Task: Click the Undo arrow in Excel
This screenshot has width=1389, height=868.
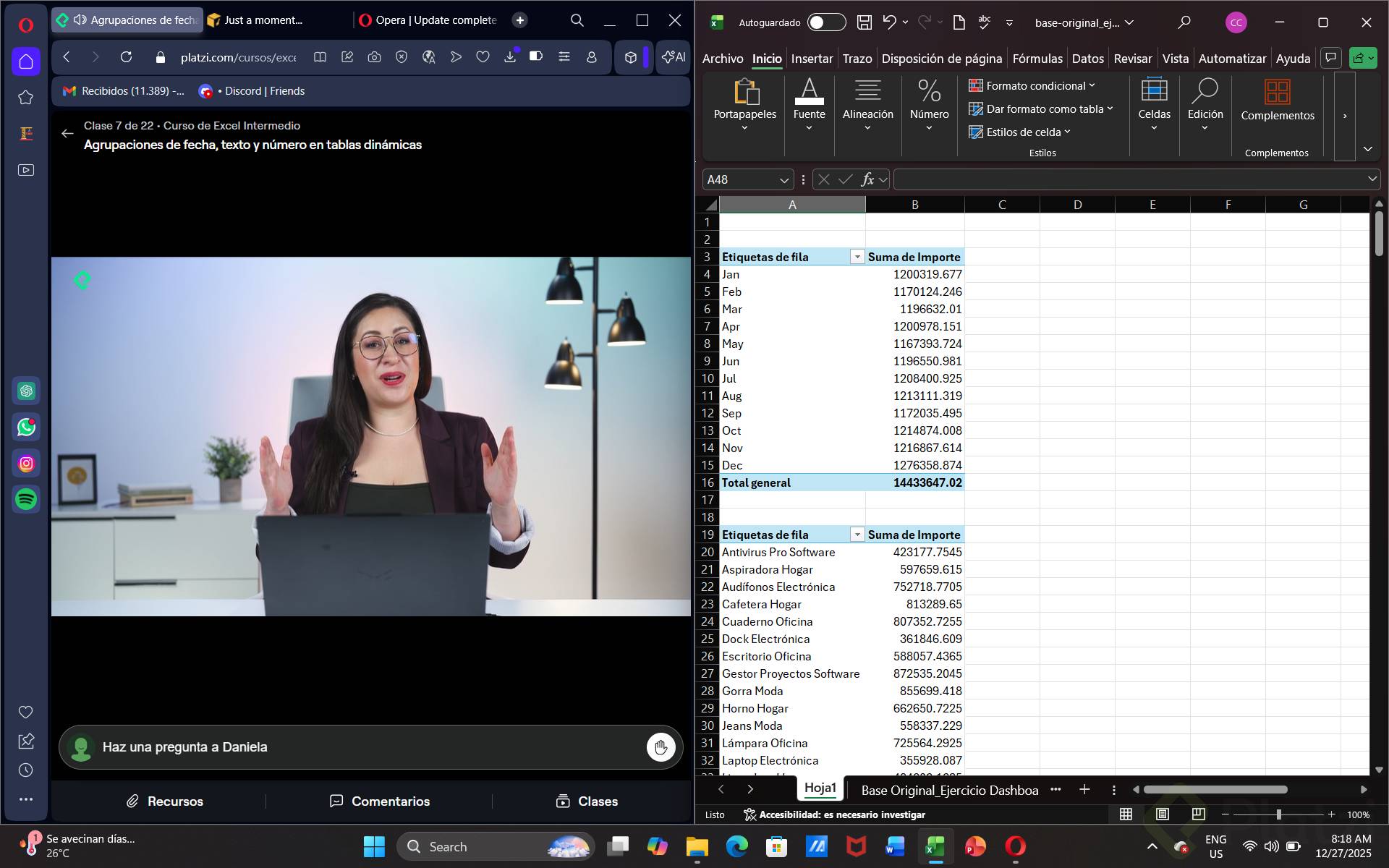Action: [889, 22]
